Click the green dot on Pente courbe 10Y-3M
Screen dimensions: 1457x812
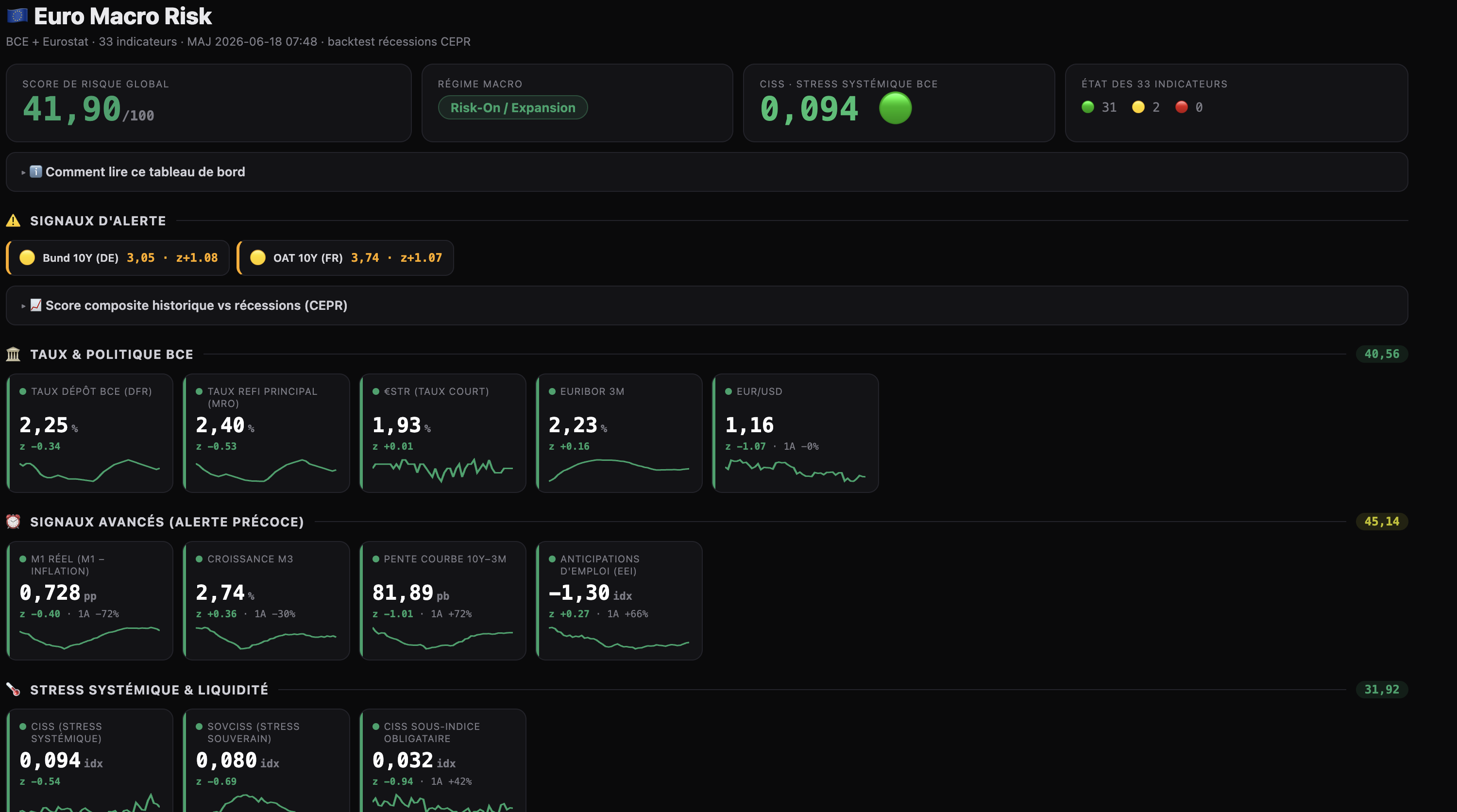(375, 558)
